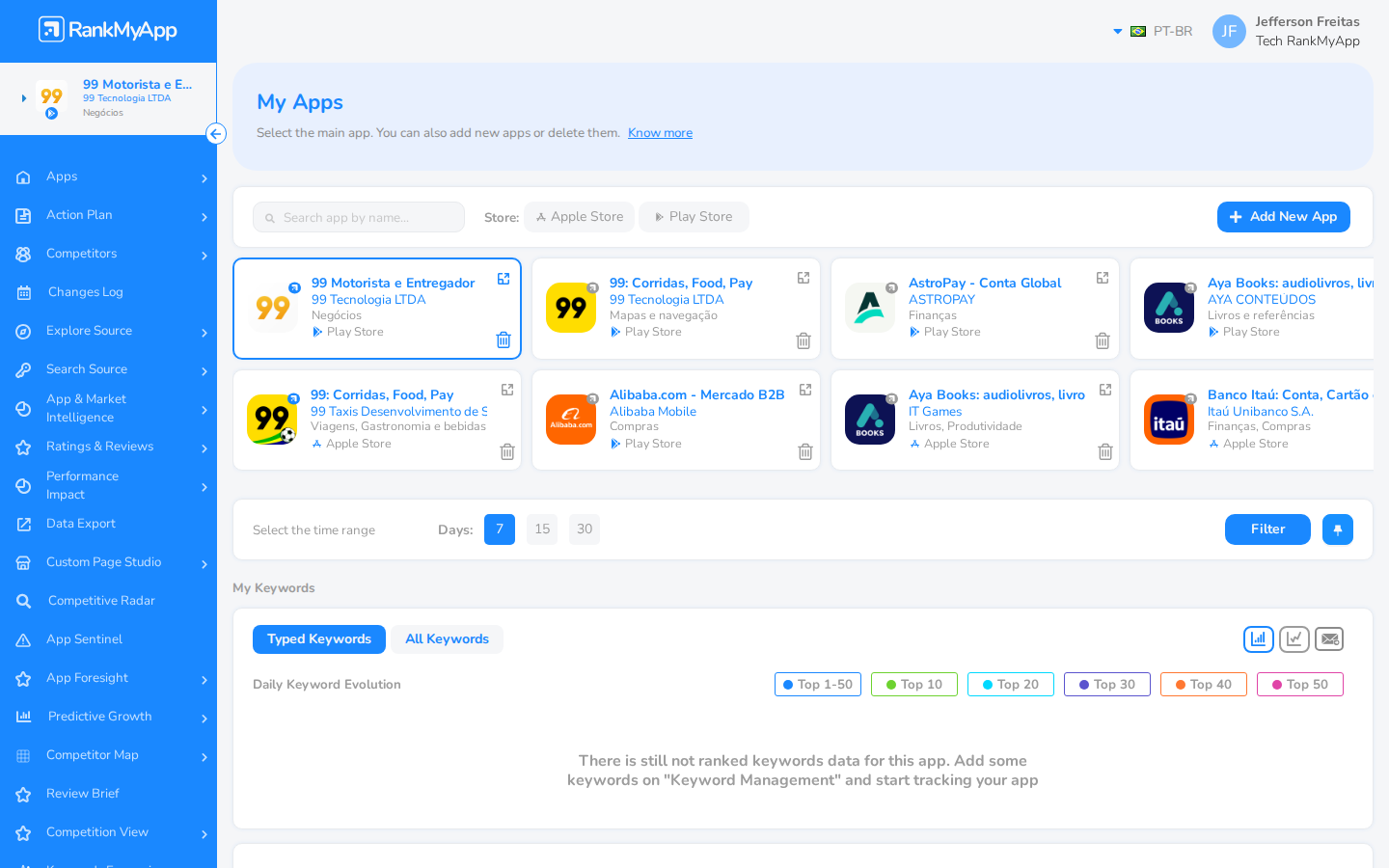Expand the Ratings & Reviews submenu
The height and width of the screenshot is (868, 1389).
(x=204, y=448)
